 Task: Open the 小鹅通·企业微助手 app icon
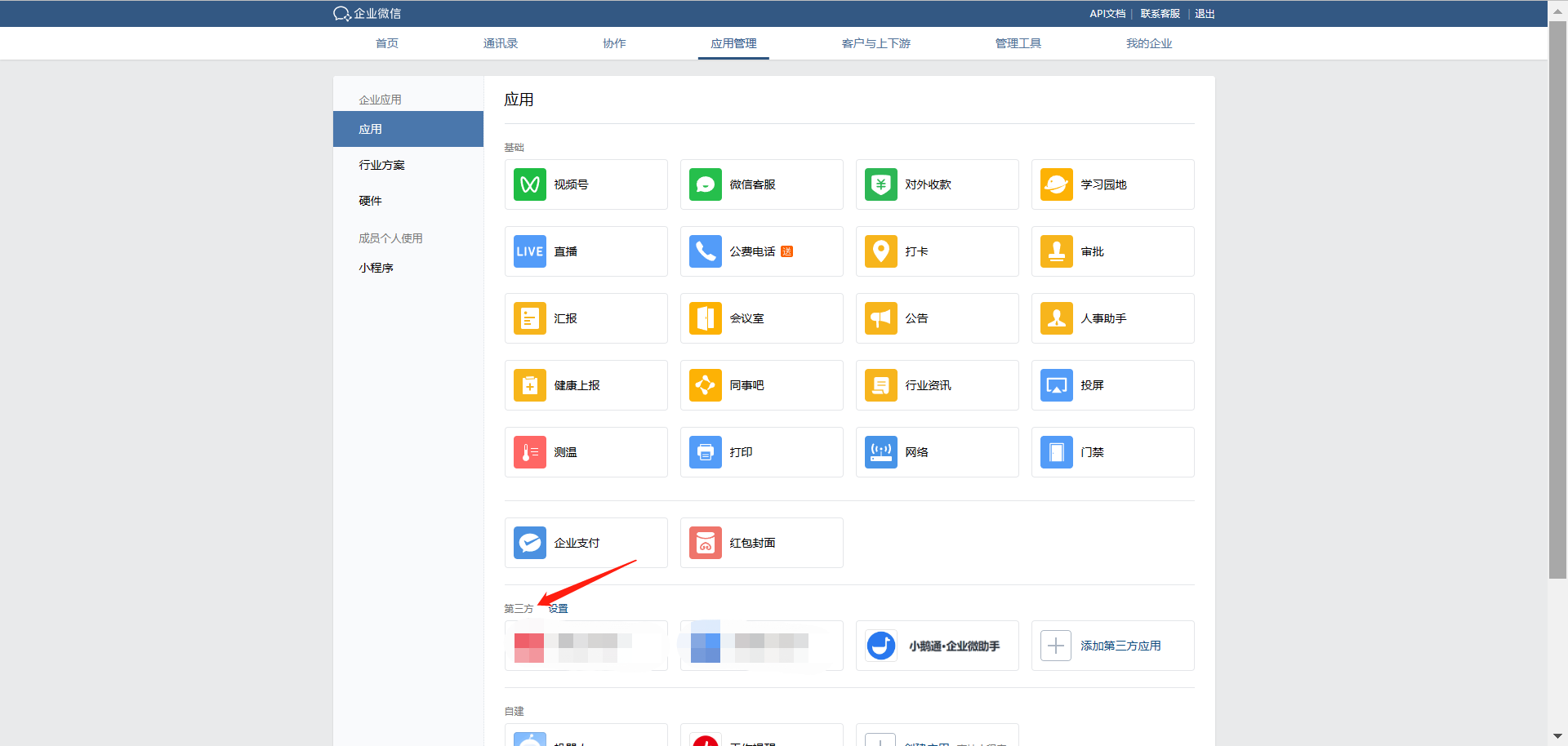(x=881, y=646)
